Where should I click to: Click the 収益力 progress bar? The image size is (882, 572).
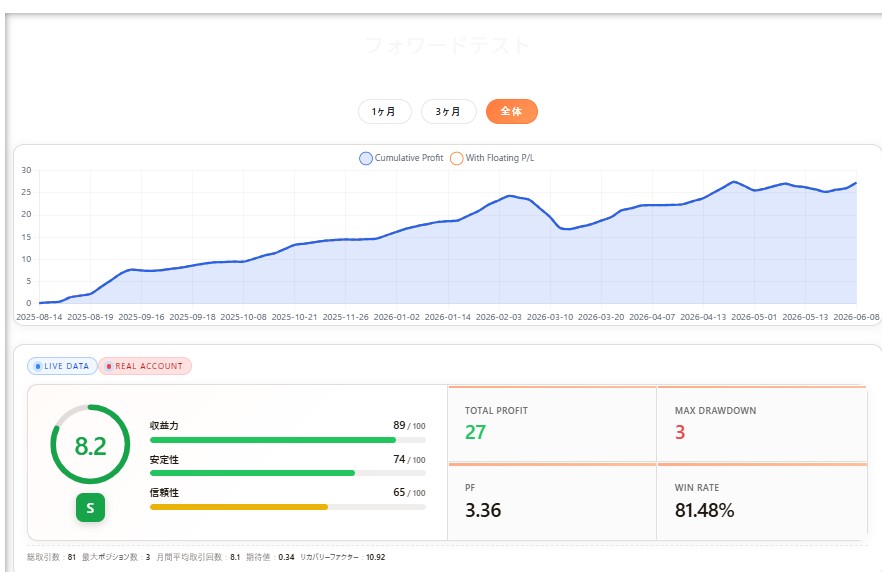click(x=287, y=440)
